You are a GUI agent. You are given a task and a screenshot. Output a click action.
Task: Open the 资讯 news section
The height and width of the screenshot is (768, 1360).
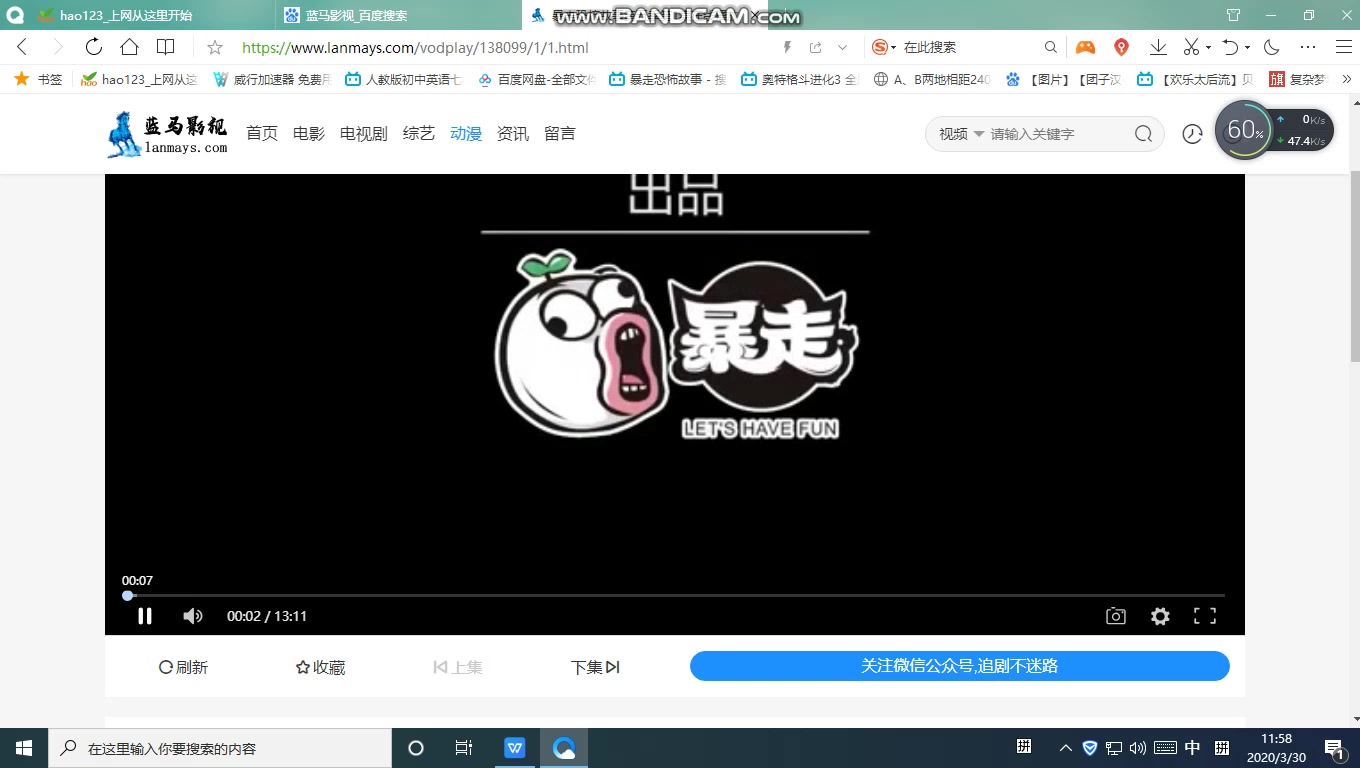[x=513, y=133]
